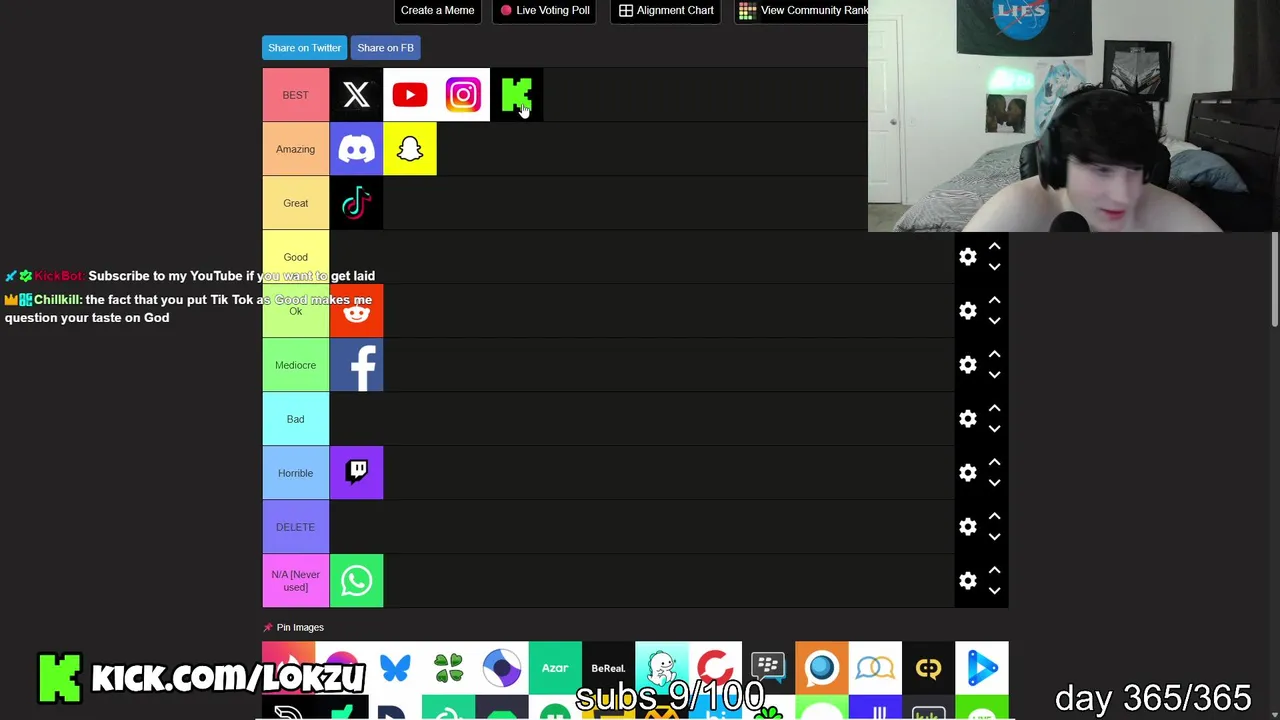Pick the yellow chain-link logo image

pyautogui.click(x=928, y=668)
